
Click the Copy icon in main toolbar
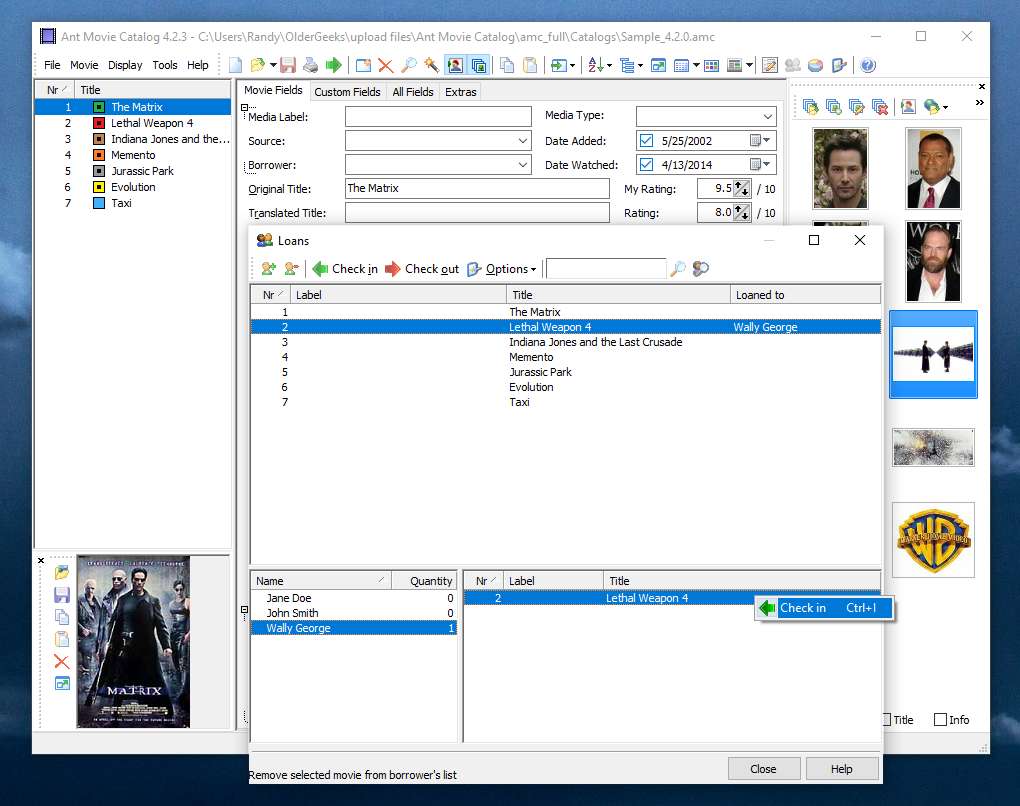click(x=507, y=65)
